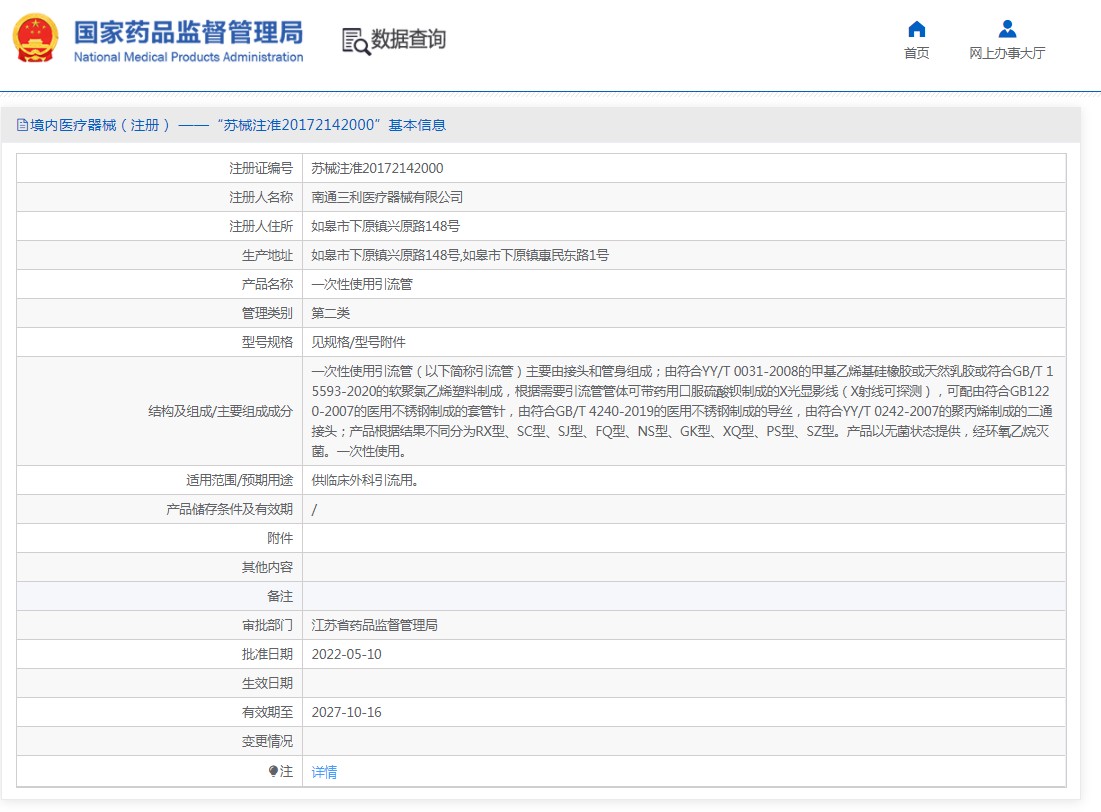Select intended use 供临床外科引流用。
Image resolution: width=1101 pixels, height=812 pixels.
pos(365,480)
